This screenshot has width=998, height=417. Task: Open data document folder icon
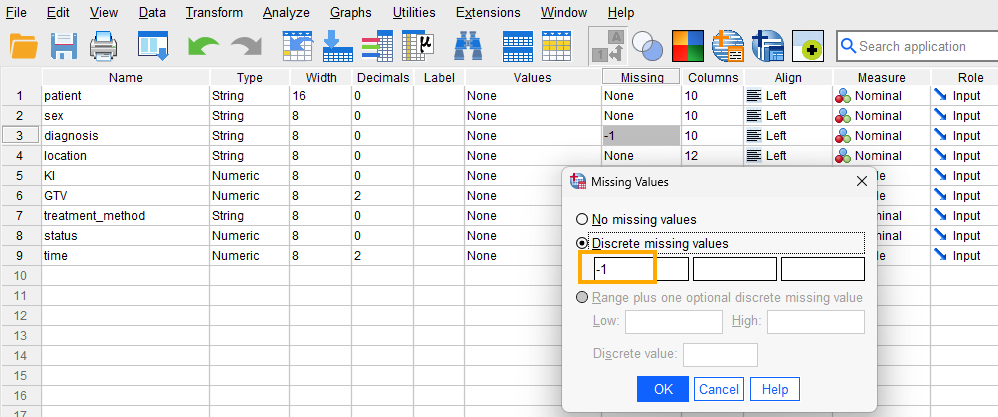click(x=24, y=46)
